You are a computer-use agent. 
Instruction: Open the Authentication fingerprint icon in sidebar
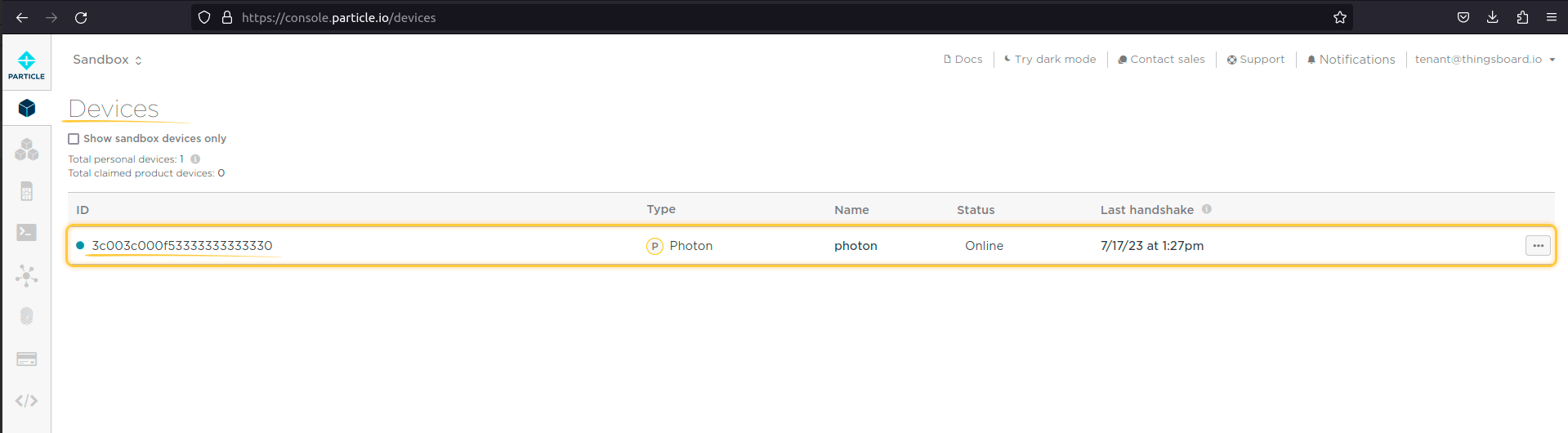click(x=26, y=316)
